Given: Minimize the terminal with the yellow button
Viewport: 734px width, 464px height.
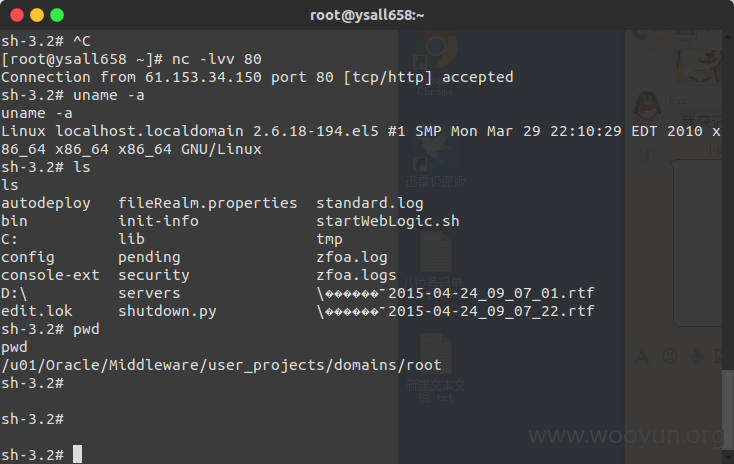Looking at the screenshot, I should point(37,15).
